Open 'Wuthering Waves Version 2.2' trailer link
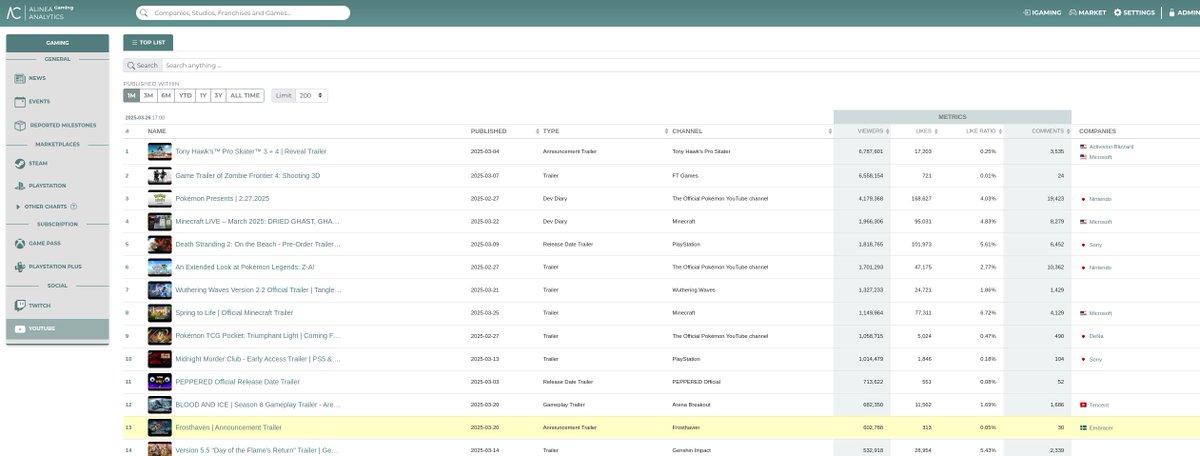The height and width of the screenshot is (456, 1200). pyautogui.click(x=258, y=290)
